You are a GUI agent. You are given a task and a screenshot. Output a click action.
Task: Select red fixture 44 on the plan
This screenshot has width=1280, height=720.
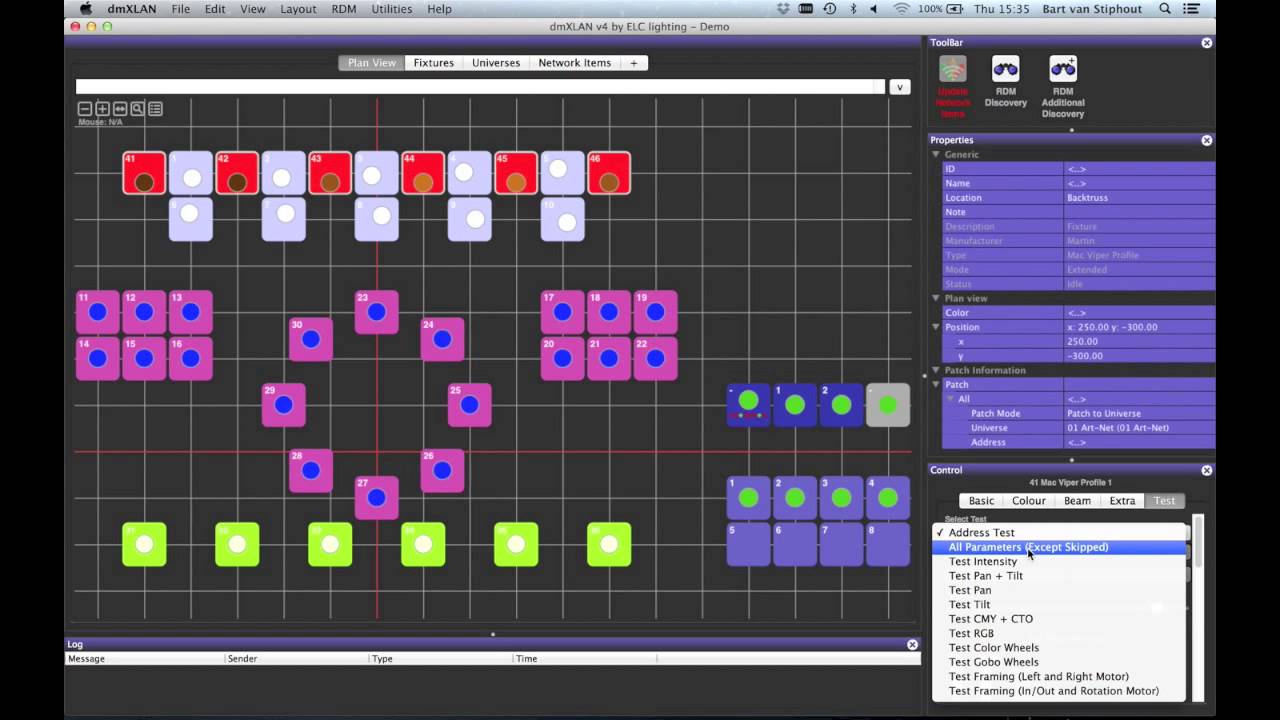pos(423,173)
